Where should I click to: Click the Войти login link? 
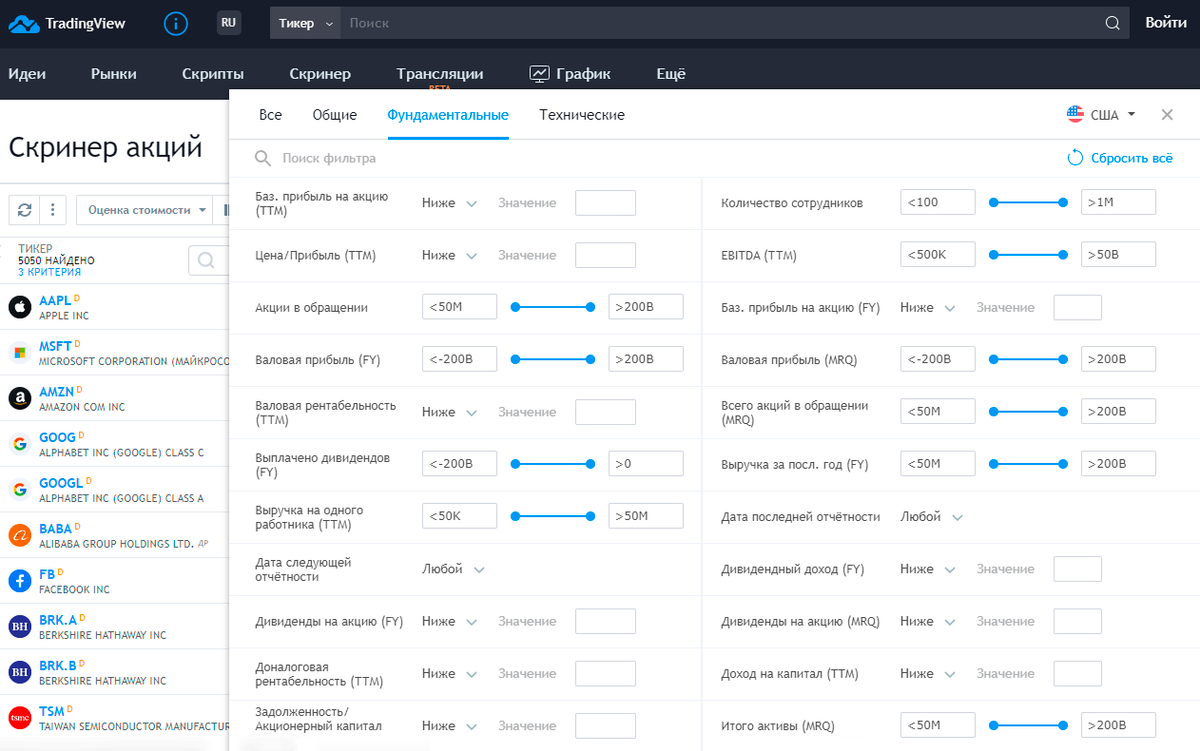pos(1166,23)
